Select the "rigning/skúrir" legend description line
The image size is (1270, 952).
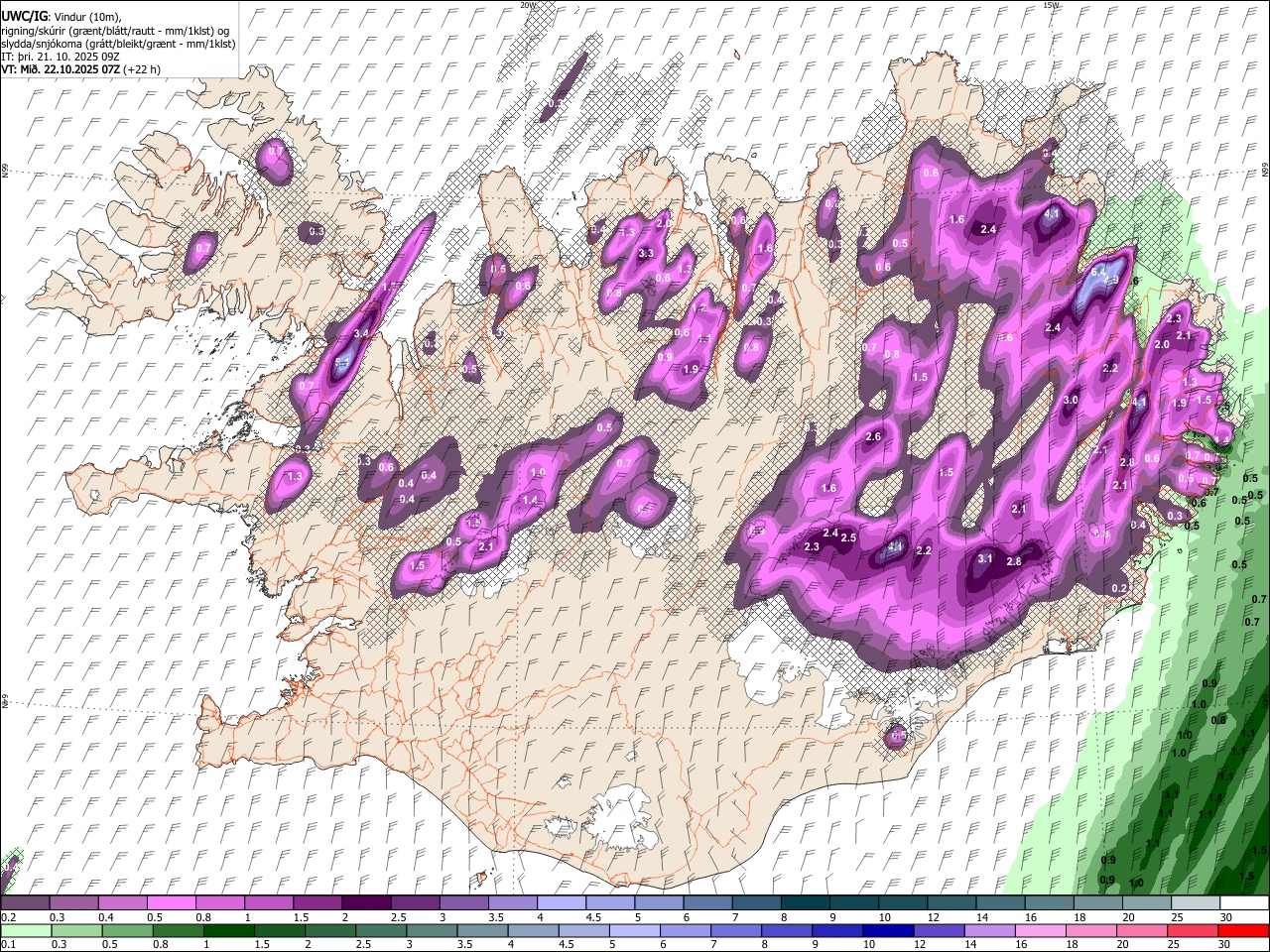(117, 30)
